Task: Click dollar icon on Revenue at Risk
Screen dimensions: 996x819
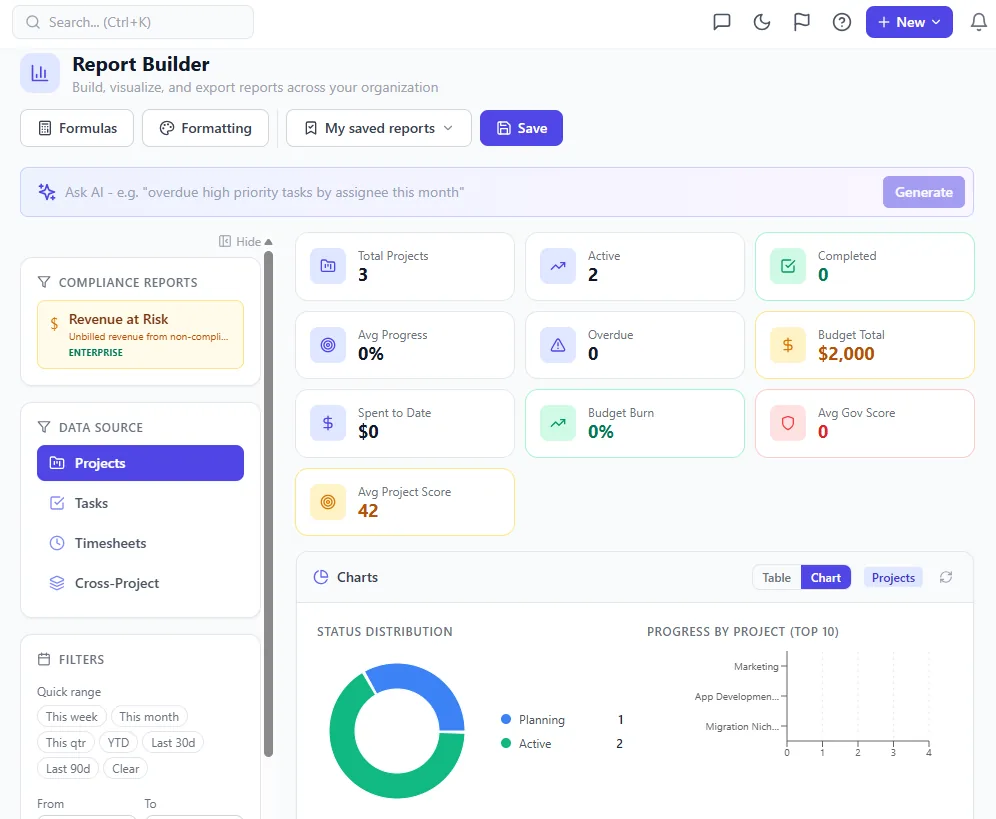Action: [x=54, y=323]
